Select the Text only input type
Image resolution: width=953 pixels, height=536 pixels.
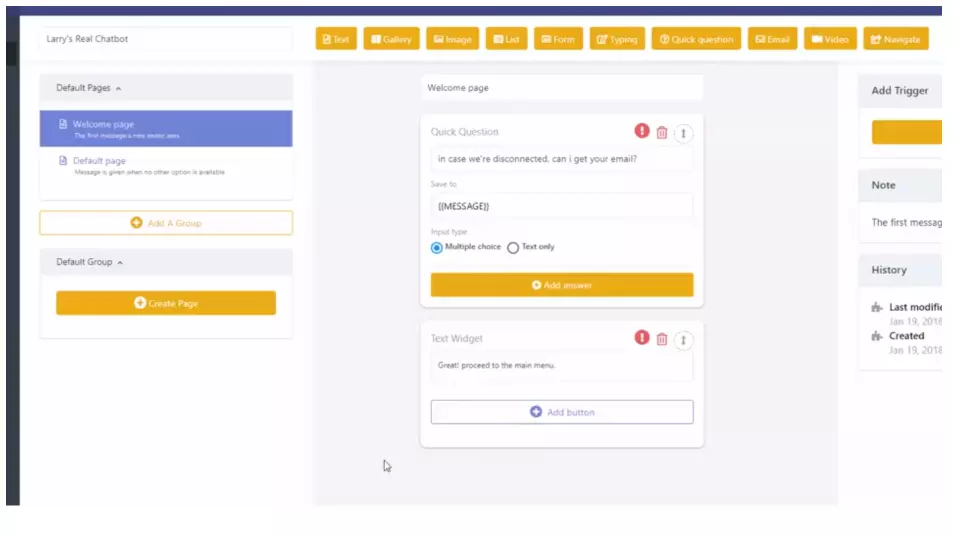point(513,247)
